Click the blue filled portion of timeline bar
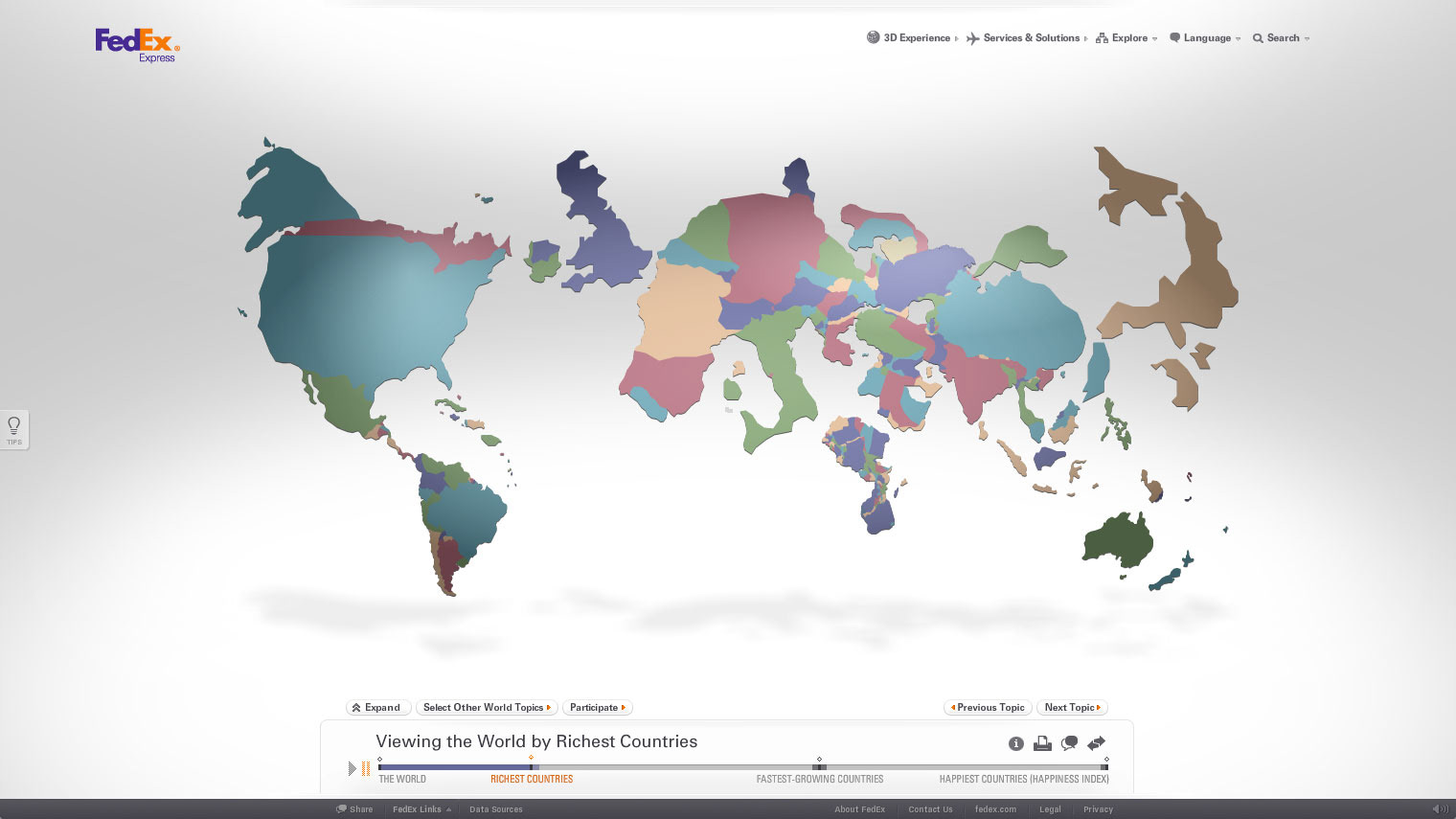The image size is (1456, 819). [455, 767]
